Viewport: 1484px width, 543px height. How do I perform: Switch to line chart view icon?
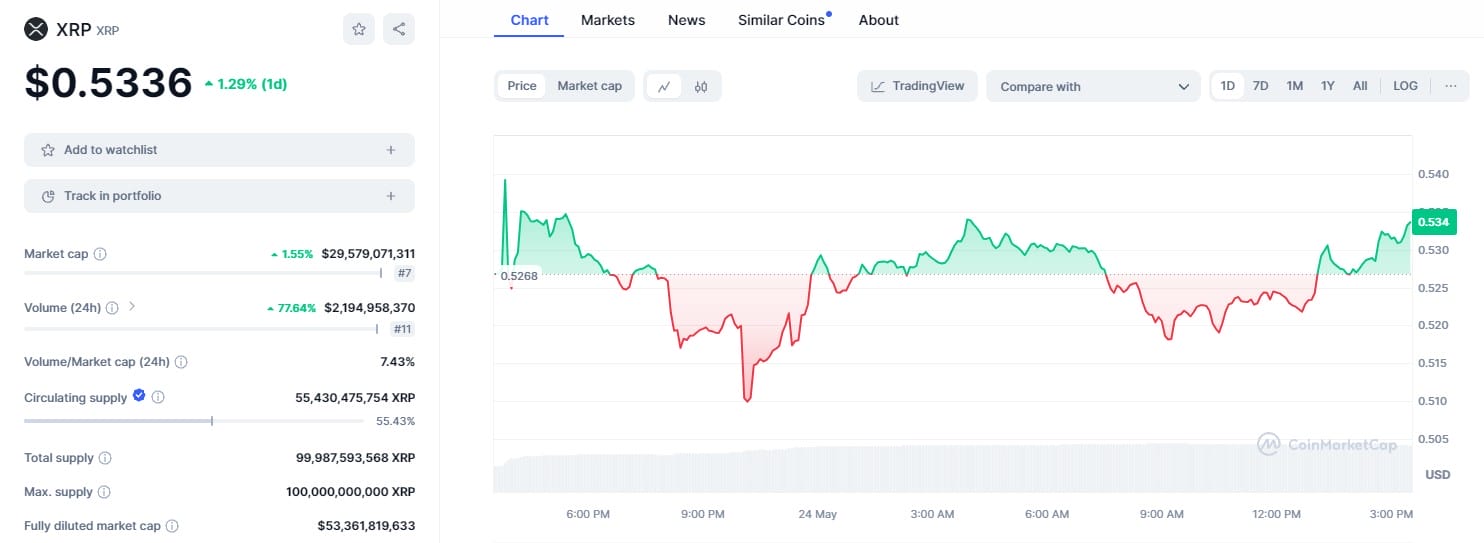coord(664,86)
